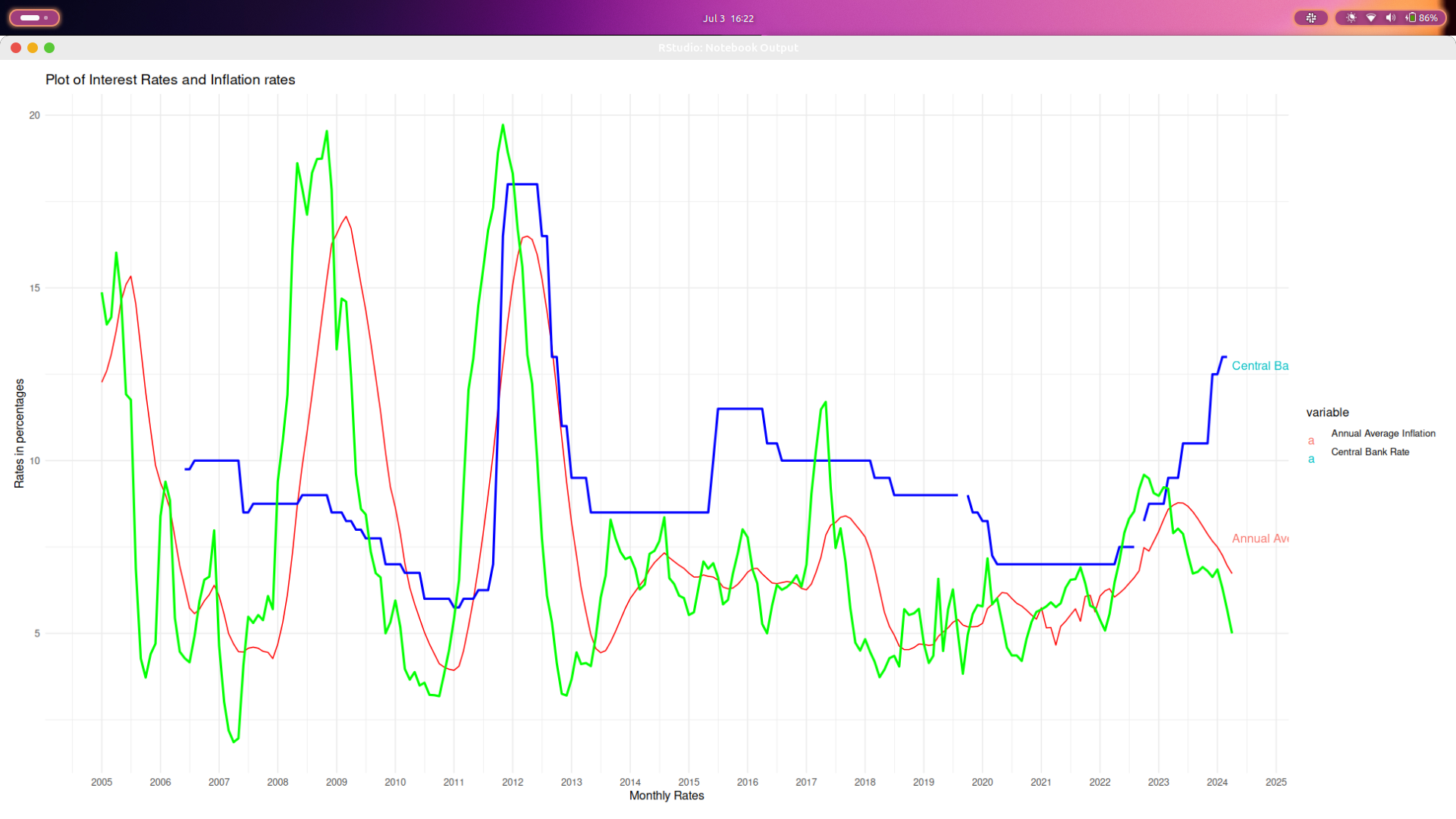The height and width of the screenshot is (819, 1456).
Task: Click the 2012 x-axis tick label
Action: (x=513, y=782)
